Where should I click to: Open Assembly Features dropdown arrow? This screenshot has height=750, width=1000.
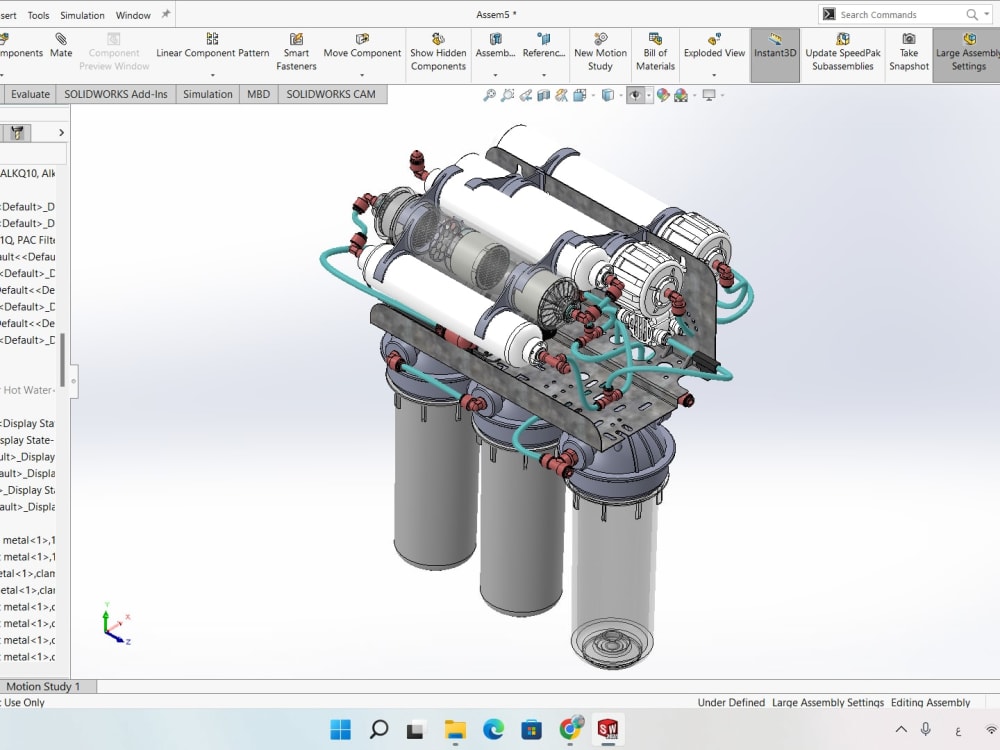[496, 75]
